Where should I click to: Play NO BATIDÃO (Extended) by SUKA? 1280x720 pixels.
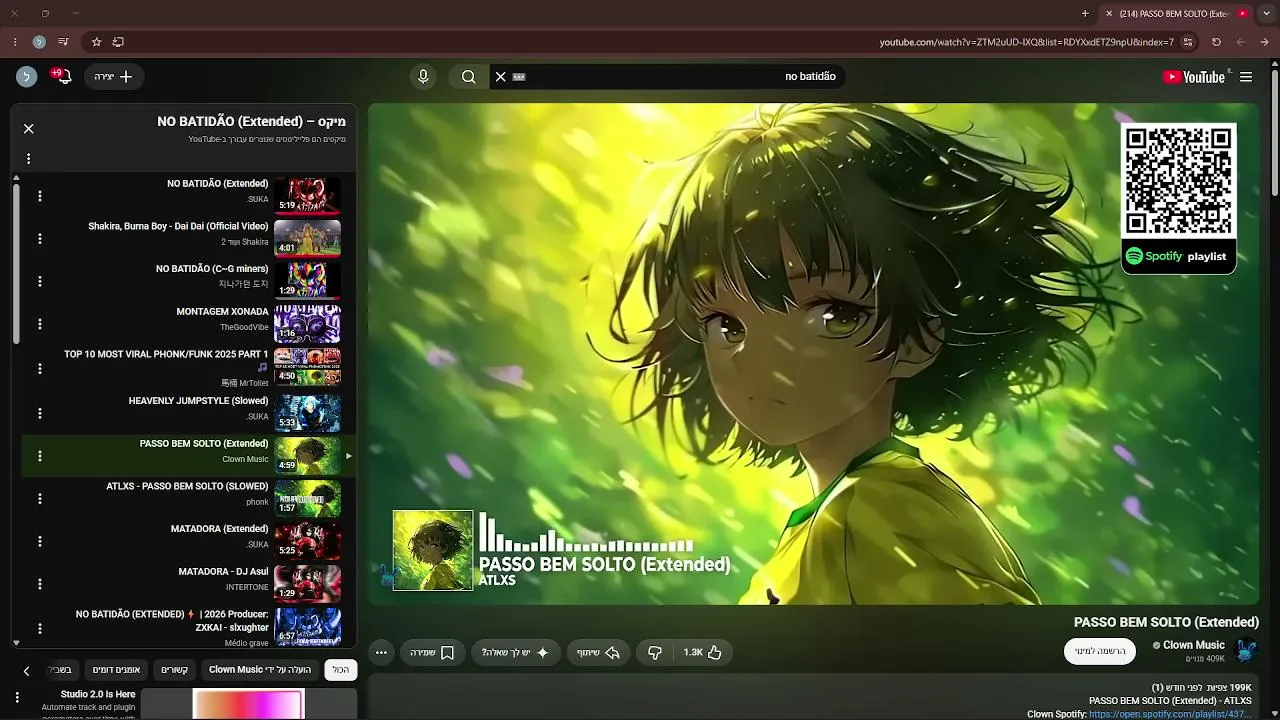(218, 184)
